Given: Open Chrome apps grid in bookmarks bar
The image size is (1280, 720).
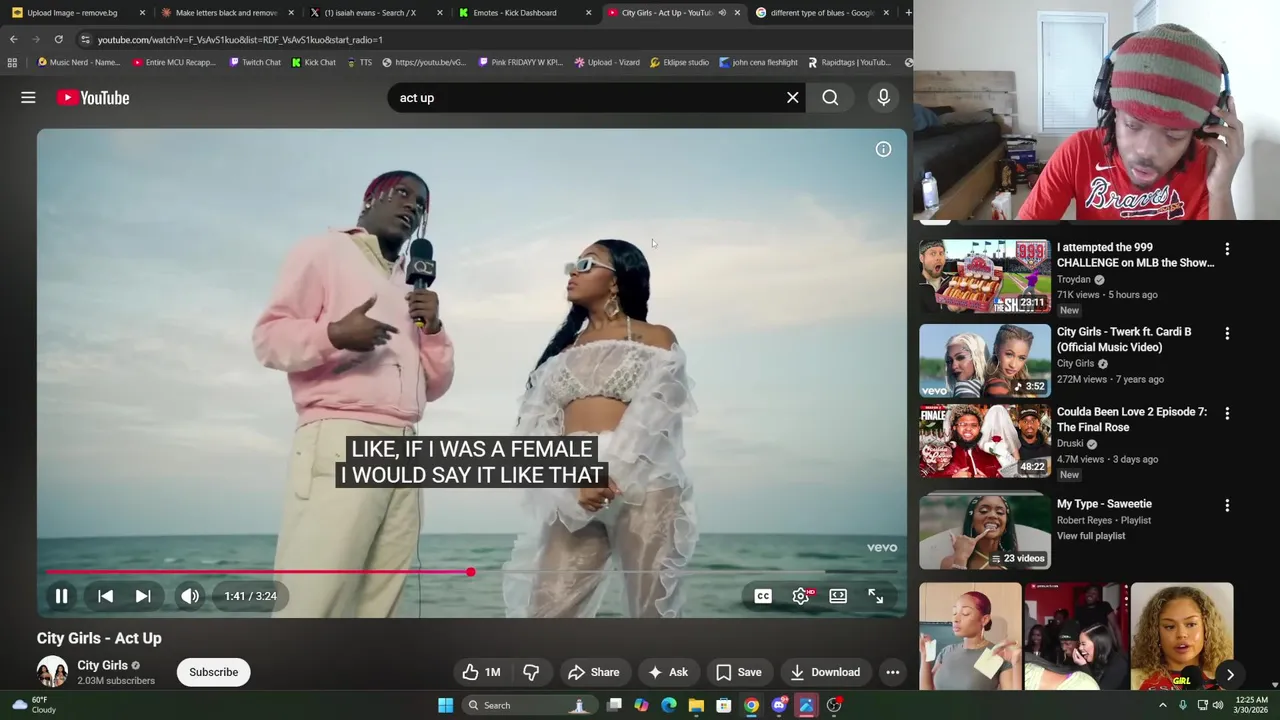Looking at the screenshot, I should pyautogui.click(x=12, y=62).
